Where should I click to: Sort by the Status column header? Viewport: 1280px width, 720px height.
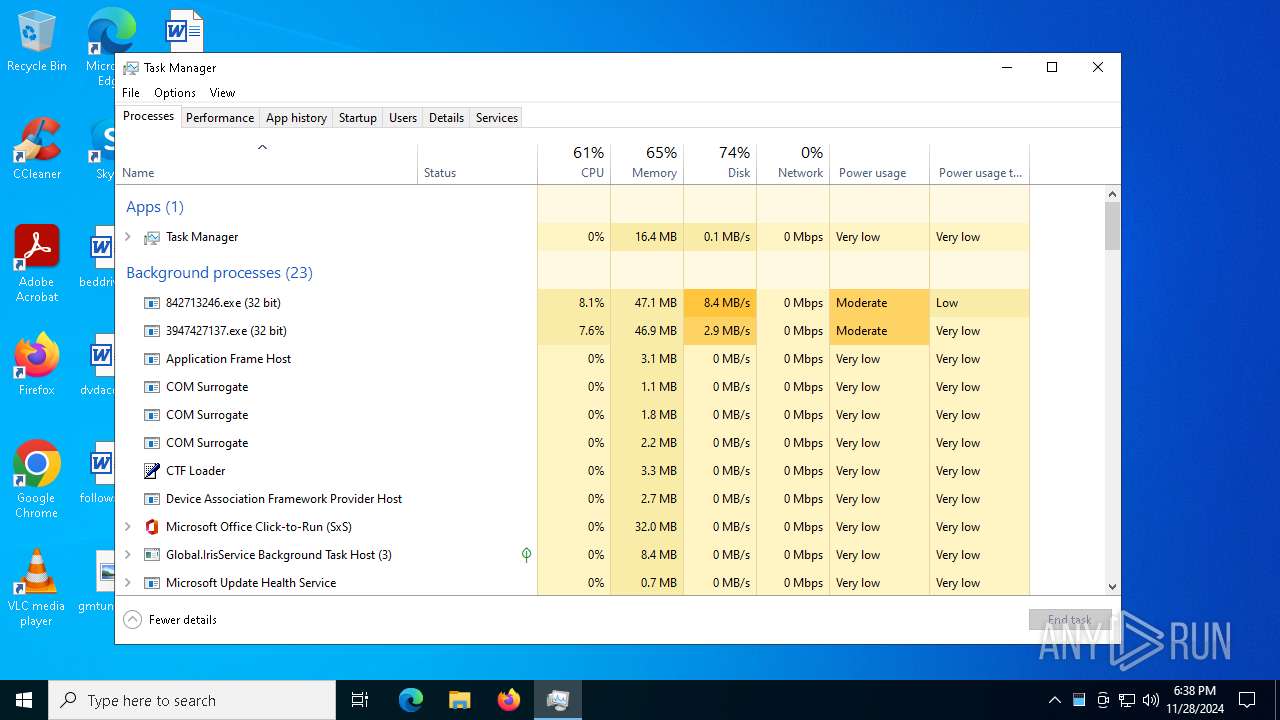[x=477, y=164]
